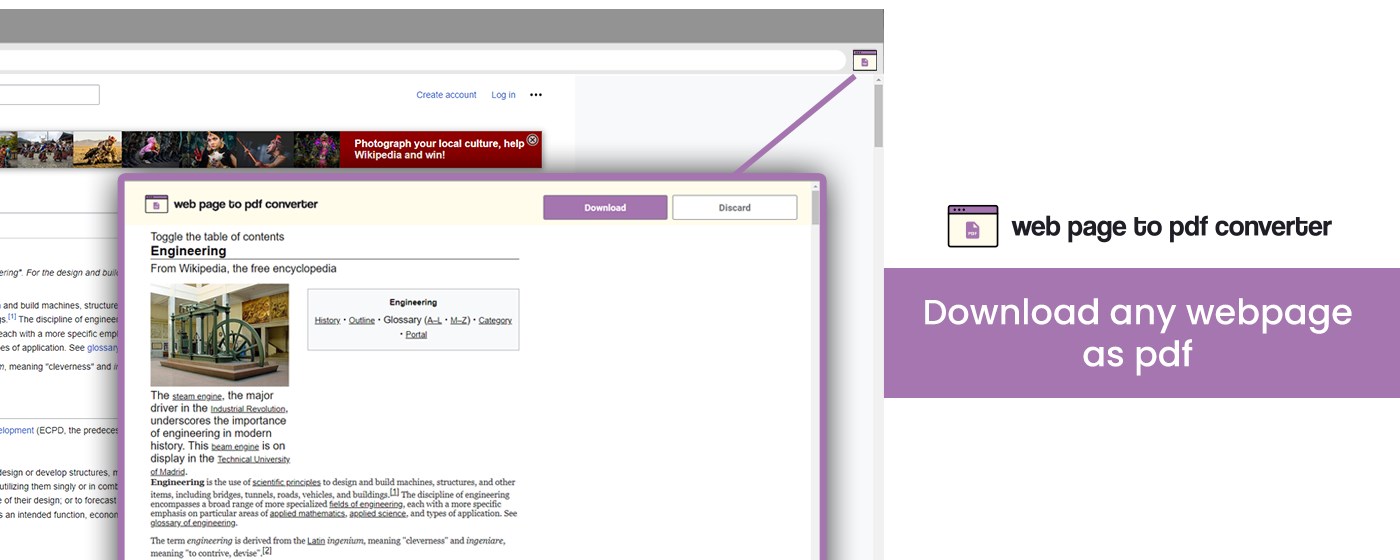1400x560 pixels.
Task: Follow the fields of engineering link
Action: click(x=366, y=505)
